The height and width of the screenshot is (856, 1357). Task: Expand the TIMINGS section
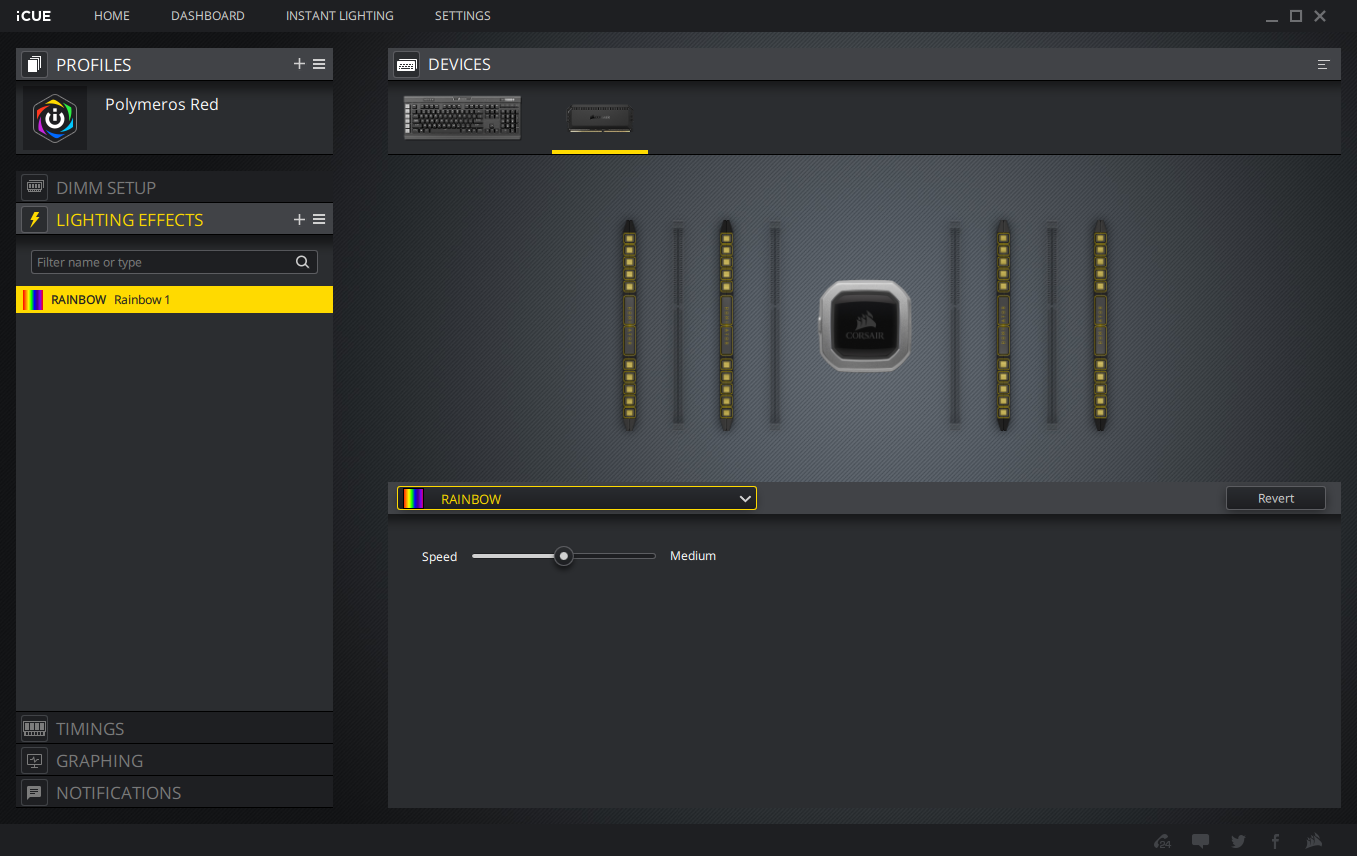tap(175, 729)
